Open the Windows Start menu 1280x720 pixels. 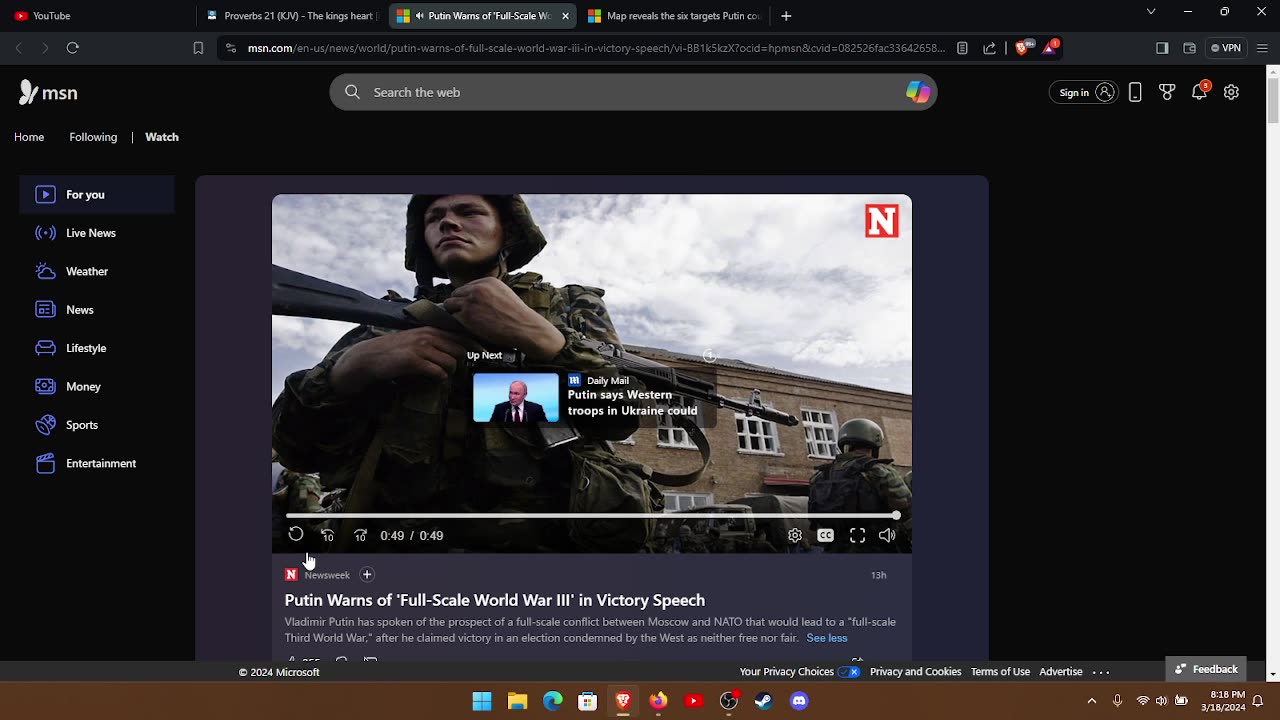point(482,701)
